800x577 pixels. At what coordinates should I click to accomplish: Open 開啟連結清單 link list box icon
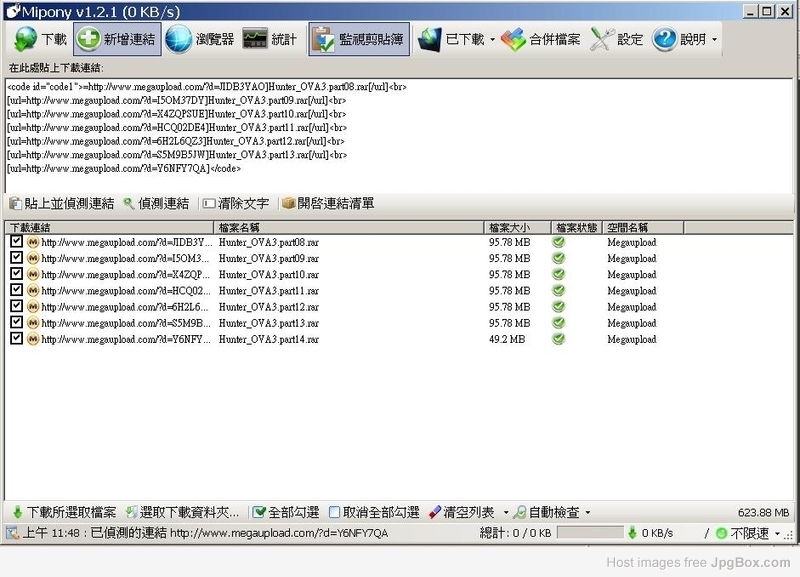tap(289, 203)
